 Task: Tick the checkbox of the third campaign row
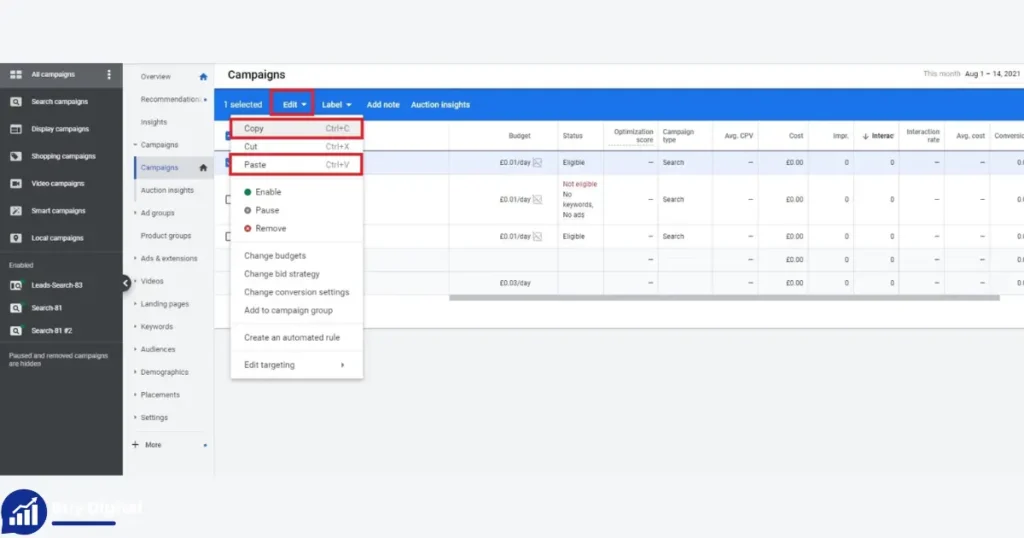pos(228,236)
